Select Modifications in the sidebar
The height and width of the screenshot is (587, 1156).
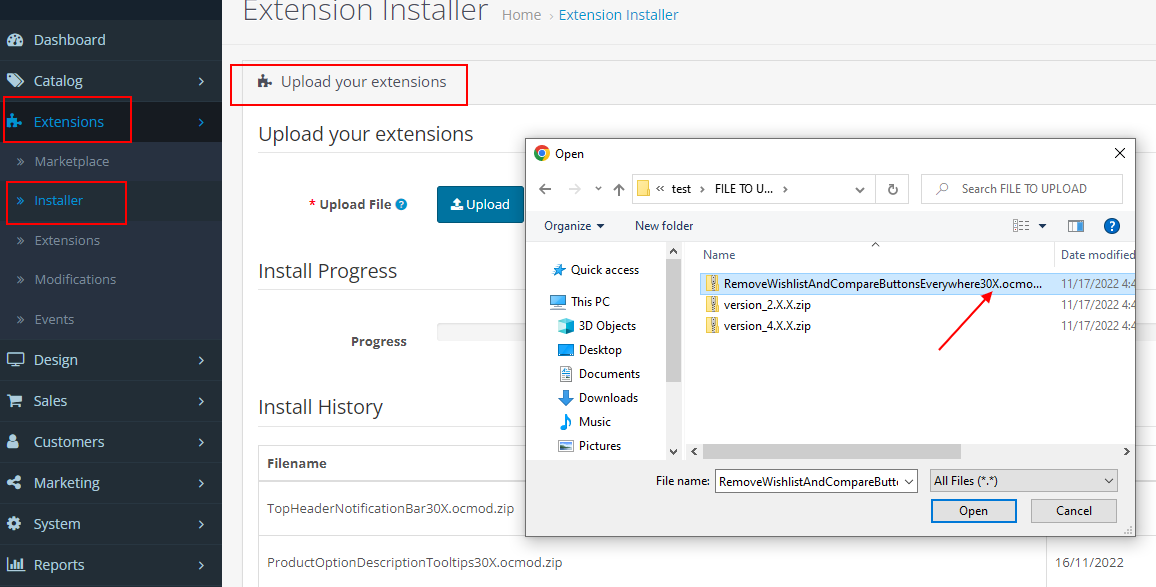[75, 279]
